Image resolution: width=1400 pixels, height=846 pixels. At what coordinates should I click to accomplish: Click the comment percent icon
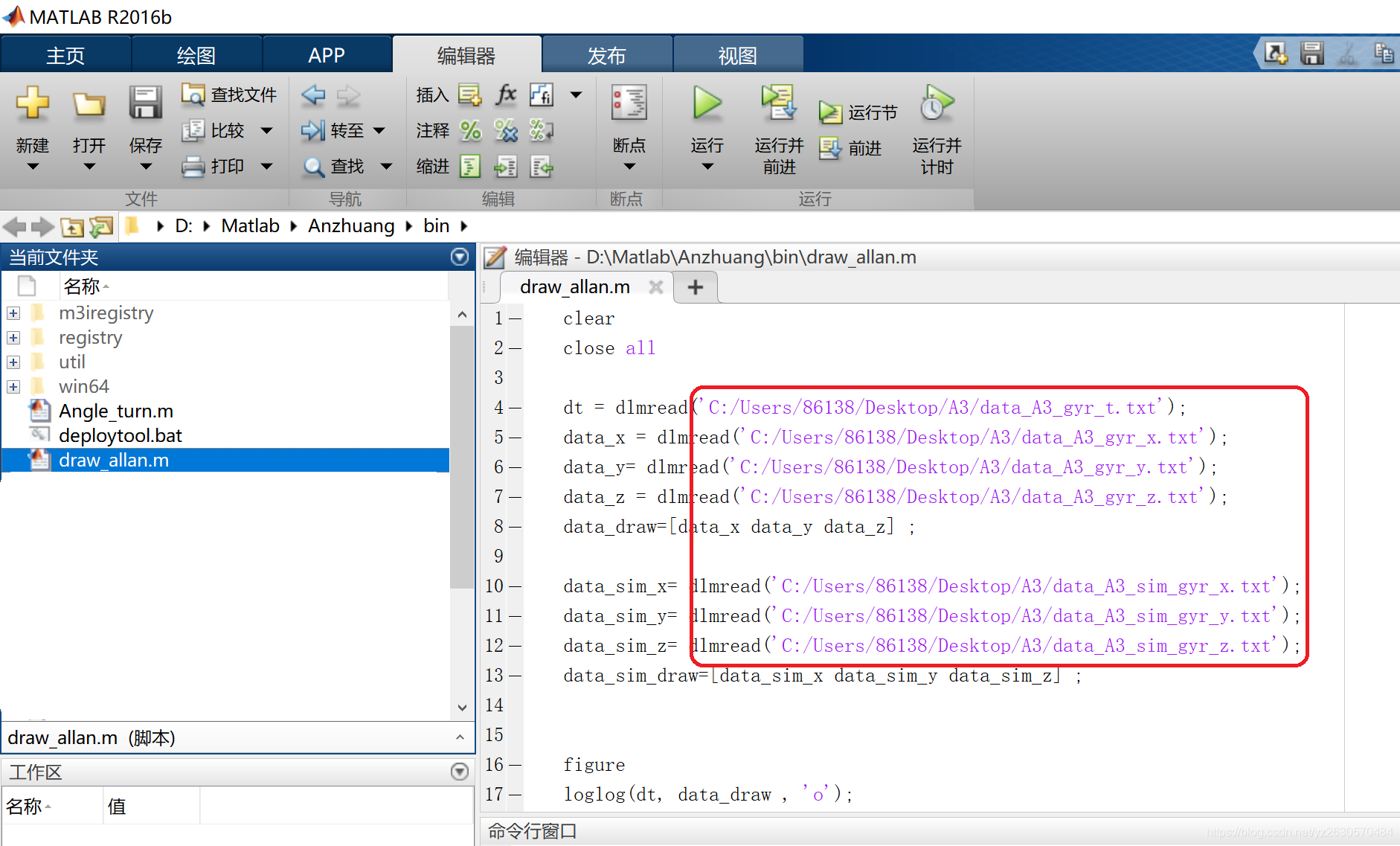click(x=470, y=131)
